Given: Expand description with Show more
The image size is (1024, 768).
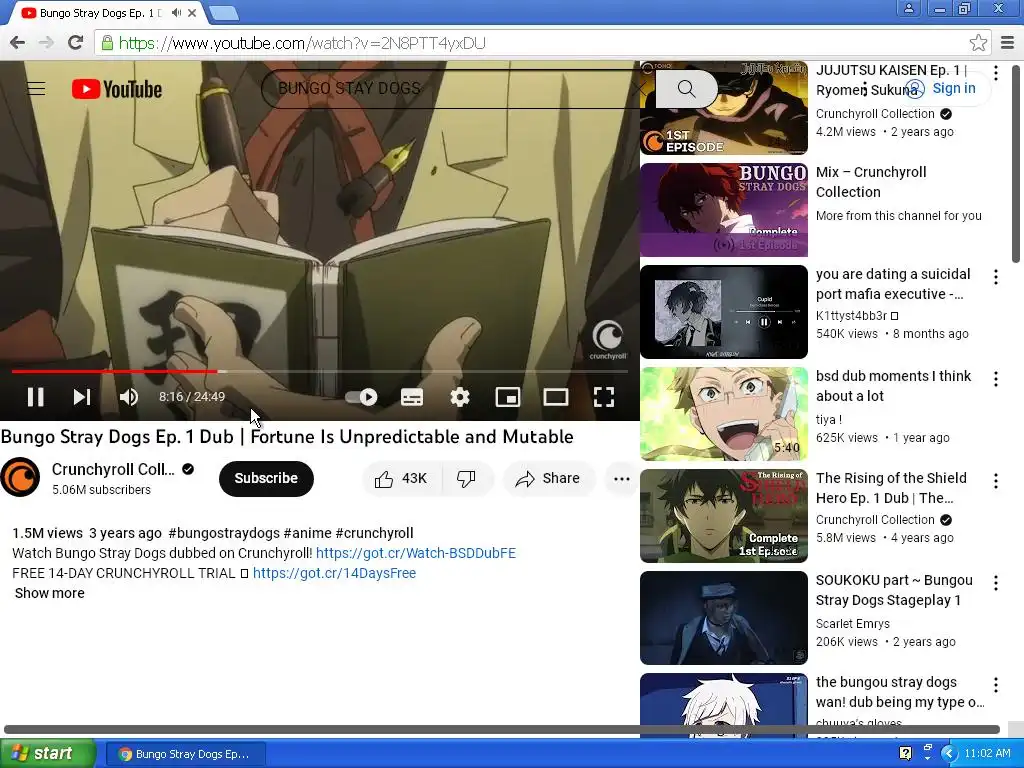Looking at the screenshot, I should tap(50, 593).
